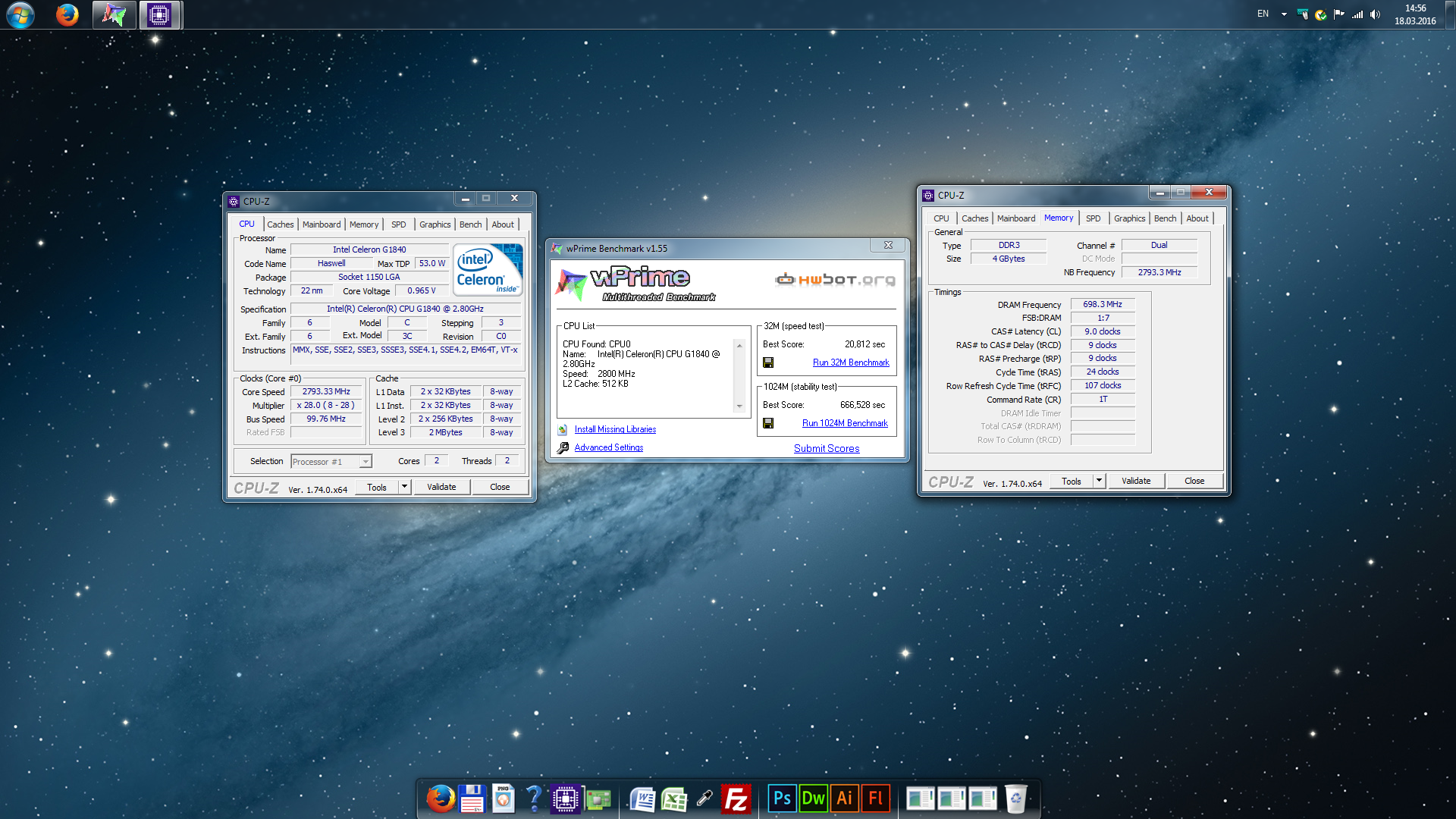Click the 20,812 sec best score
The image size is (1456, 819).
[x=864, y=344]
